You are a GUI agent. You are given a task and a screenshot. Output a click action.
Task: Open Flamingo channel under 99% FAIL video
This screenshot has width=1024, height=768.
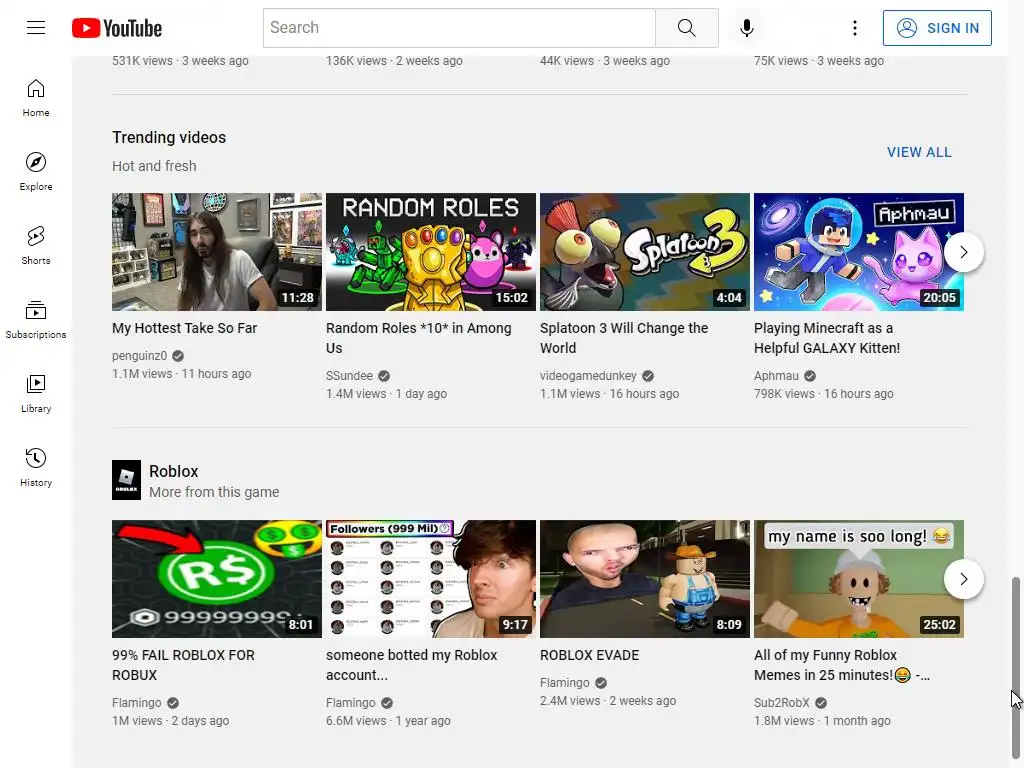click(136, 703)
